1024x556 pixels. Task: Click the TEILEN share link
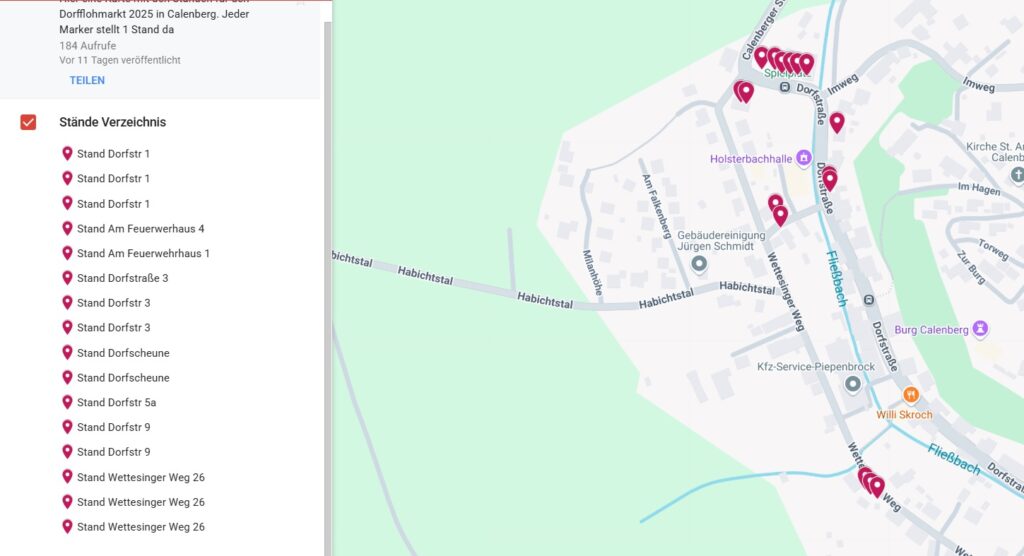click(x=87, y=80)
